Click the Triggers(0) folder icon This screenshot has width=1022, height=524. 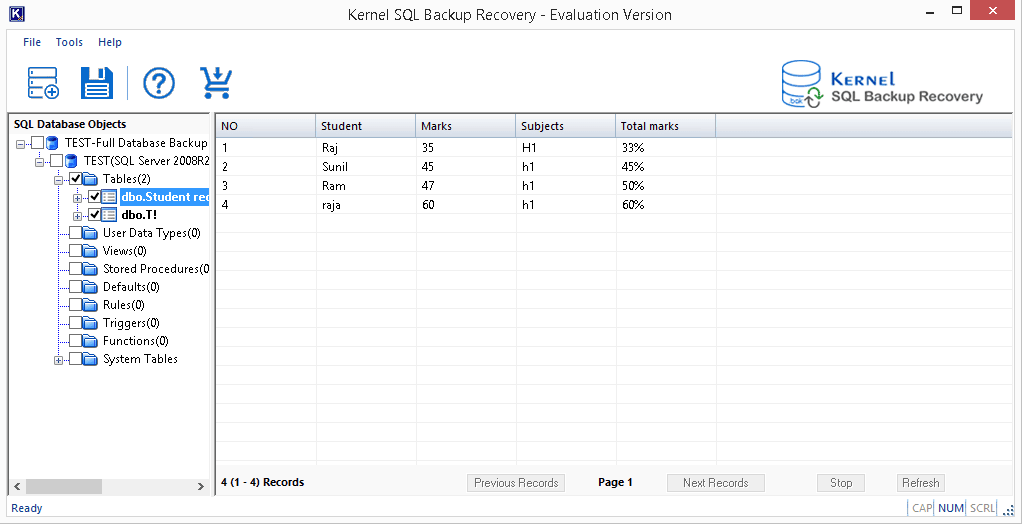click(x=90, y=323)
